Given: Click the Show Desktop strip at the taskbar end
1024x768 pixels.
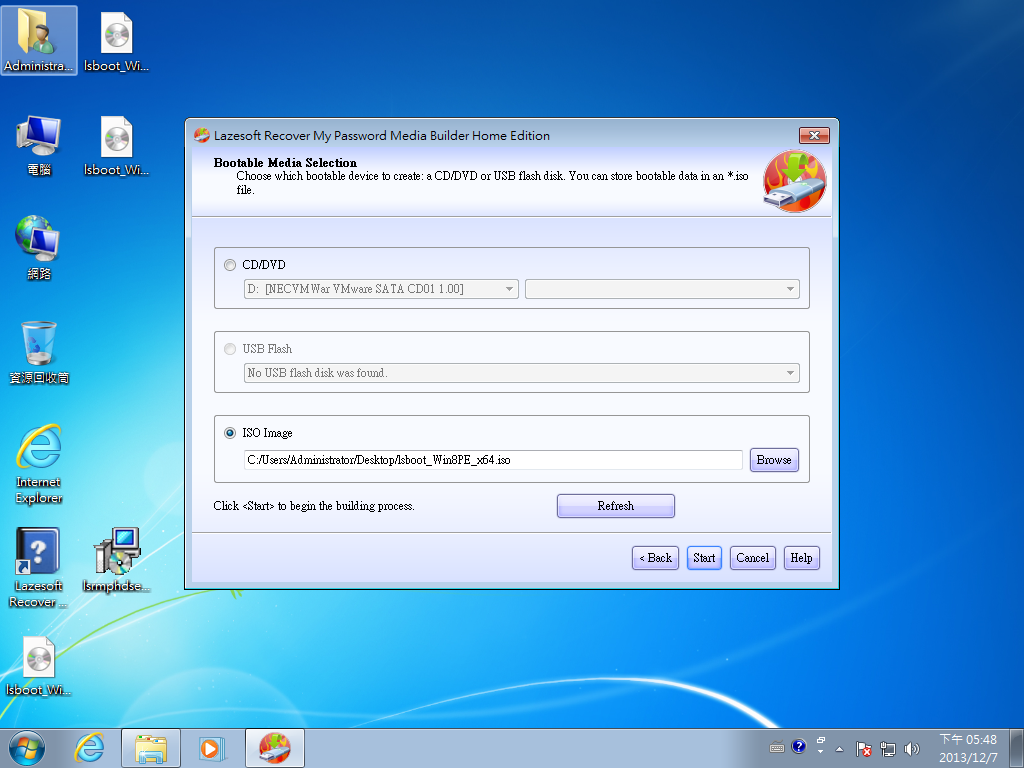Looking at the screenshot, I should [x=1017, y=748].
